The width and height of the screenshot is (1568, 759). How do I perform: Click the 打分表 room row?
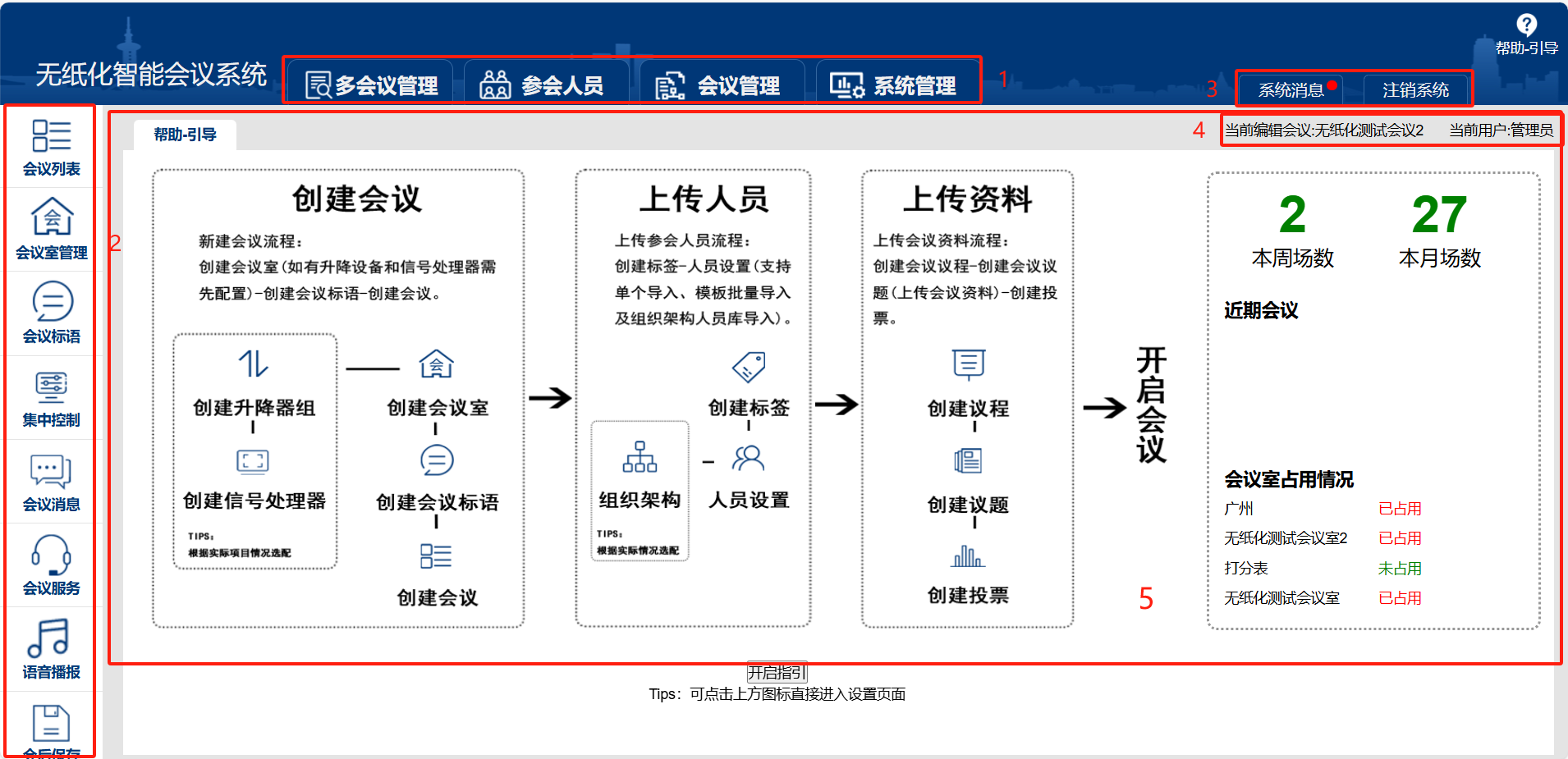coord(1323,568)
